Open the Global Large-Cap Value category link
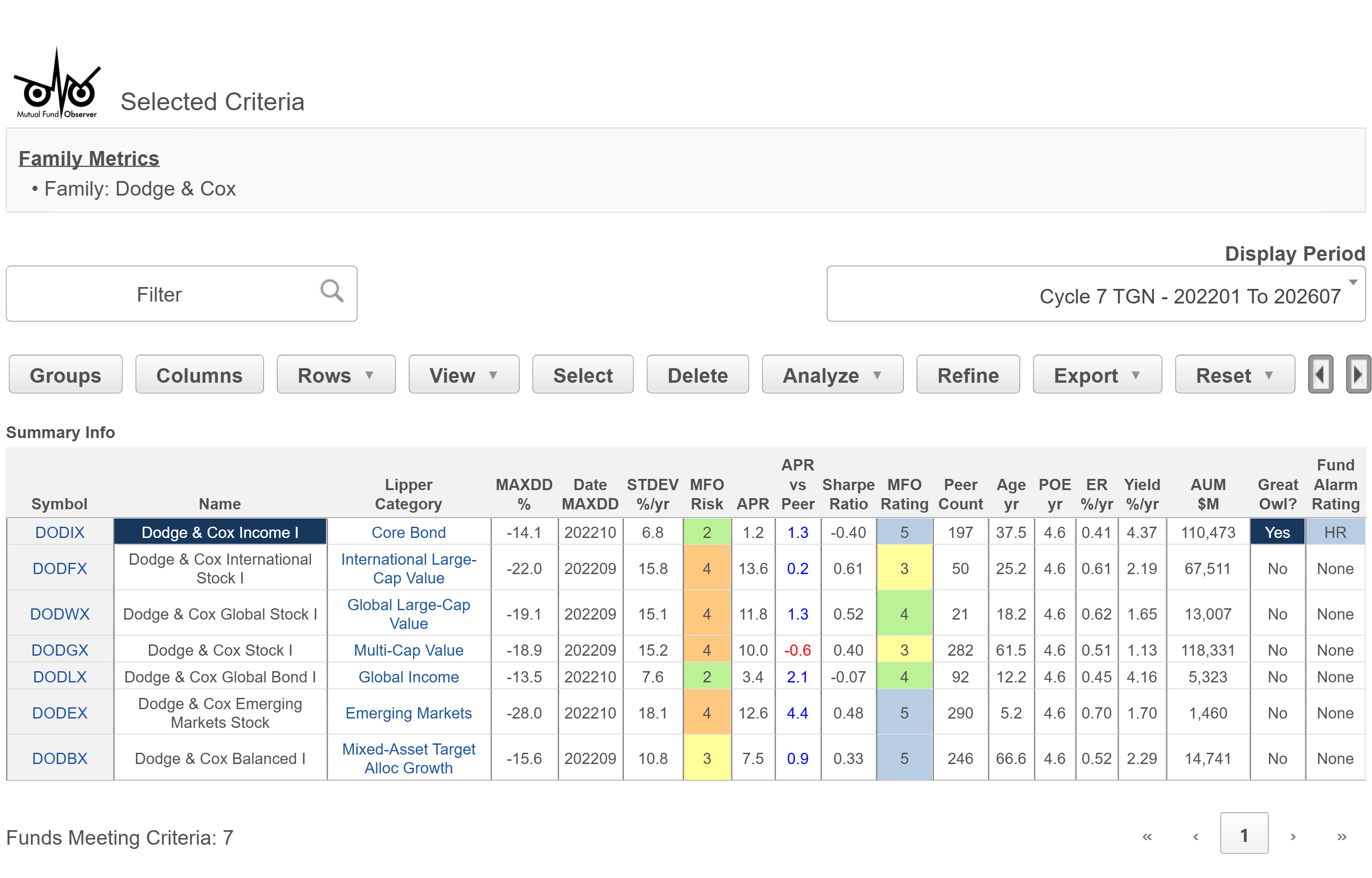 click(x=409, y=613)
